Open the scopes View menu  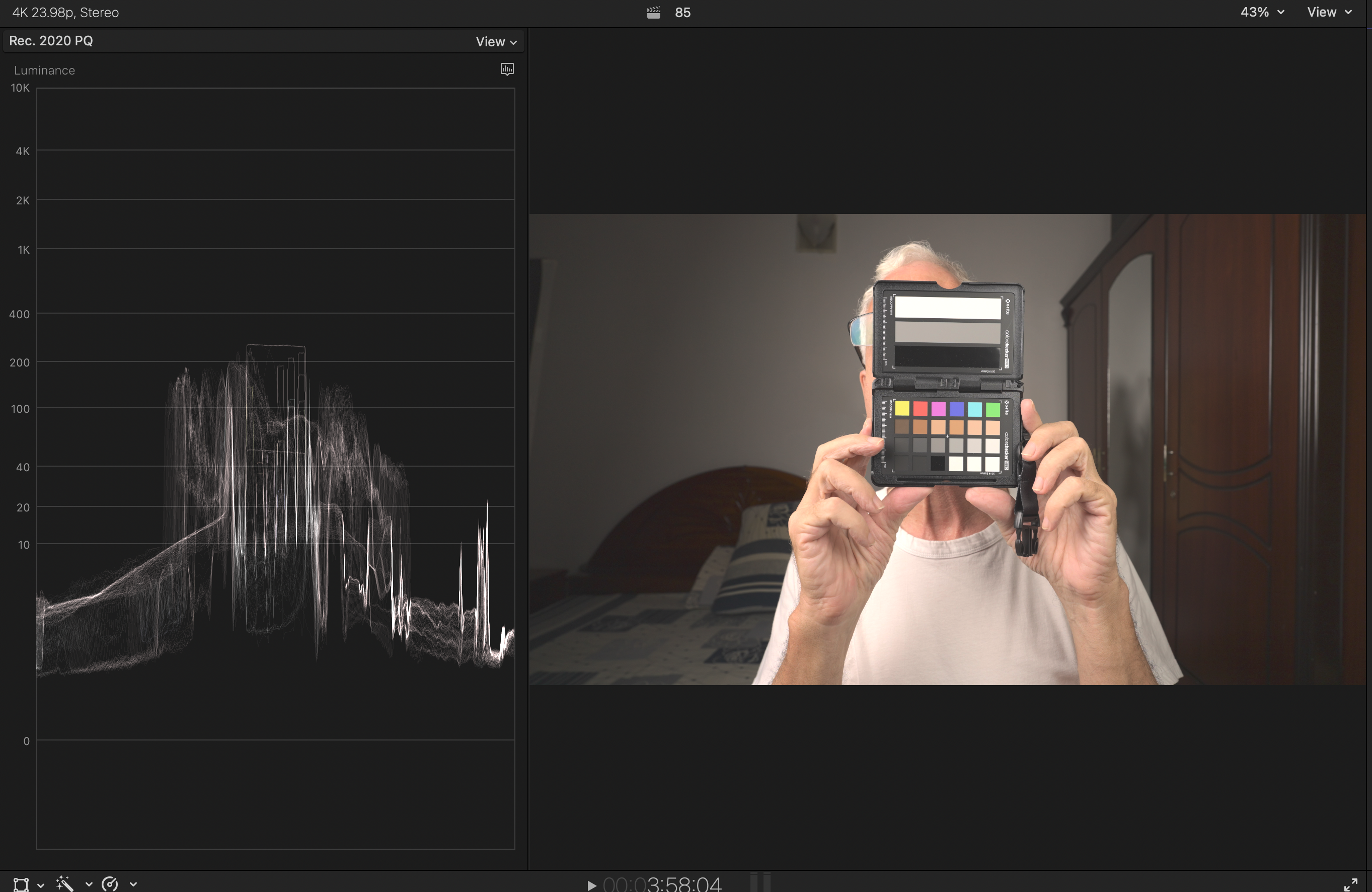(495, 41)
